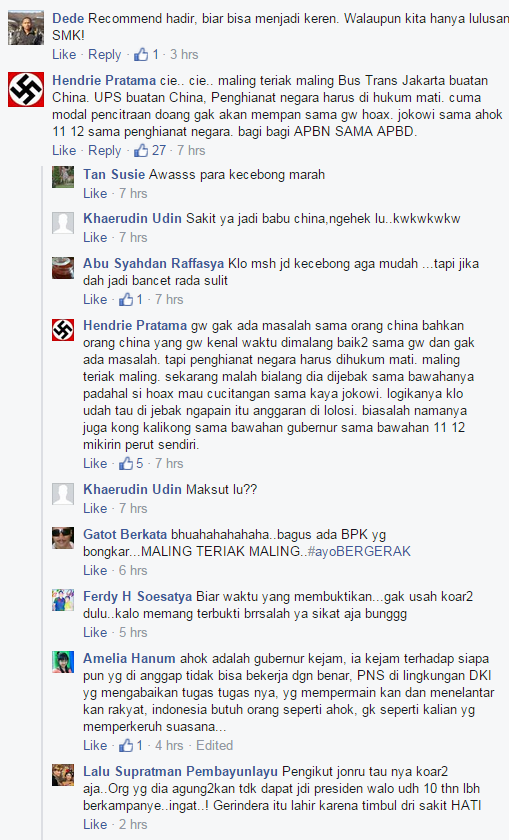Like Ferdy H Soesatya's comment
509x840 pixels.
pyautogui.click(x=95, y=632)
